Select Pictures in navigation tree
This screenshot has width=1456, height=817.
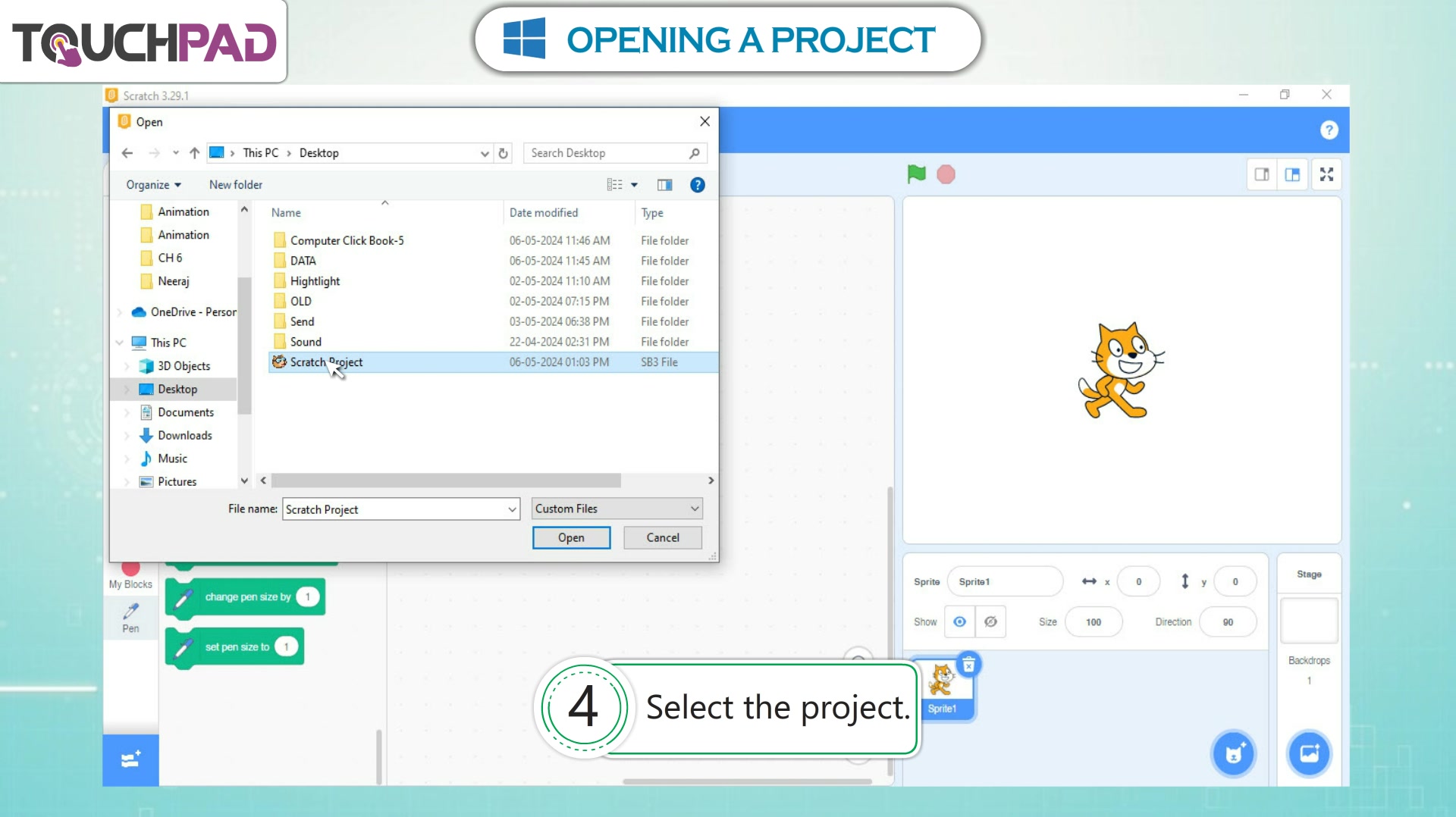[177, 482]
